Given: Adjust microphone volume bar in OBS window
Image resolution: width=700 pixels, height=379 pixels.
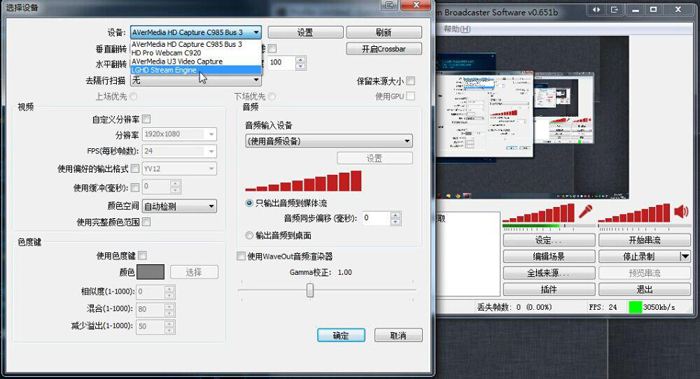Looking at the screenshot, I should (x=538, y=213).
